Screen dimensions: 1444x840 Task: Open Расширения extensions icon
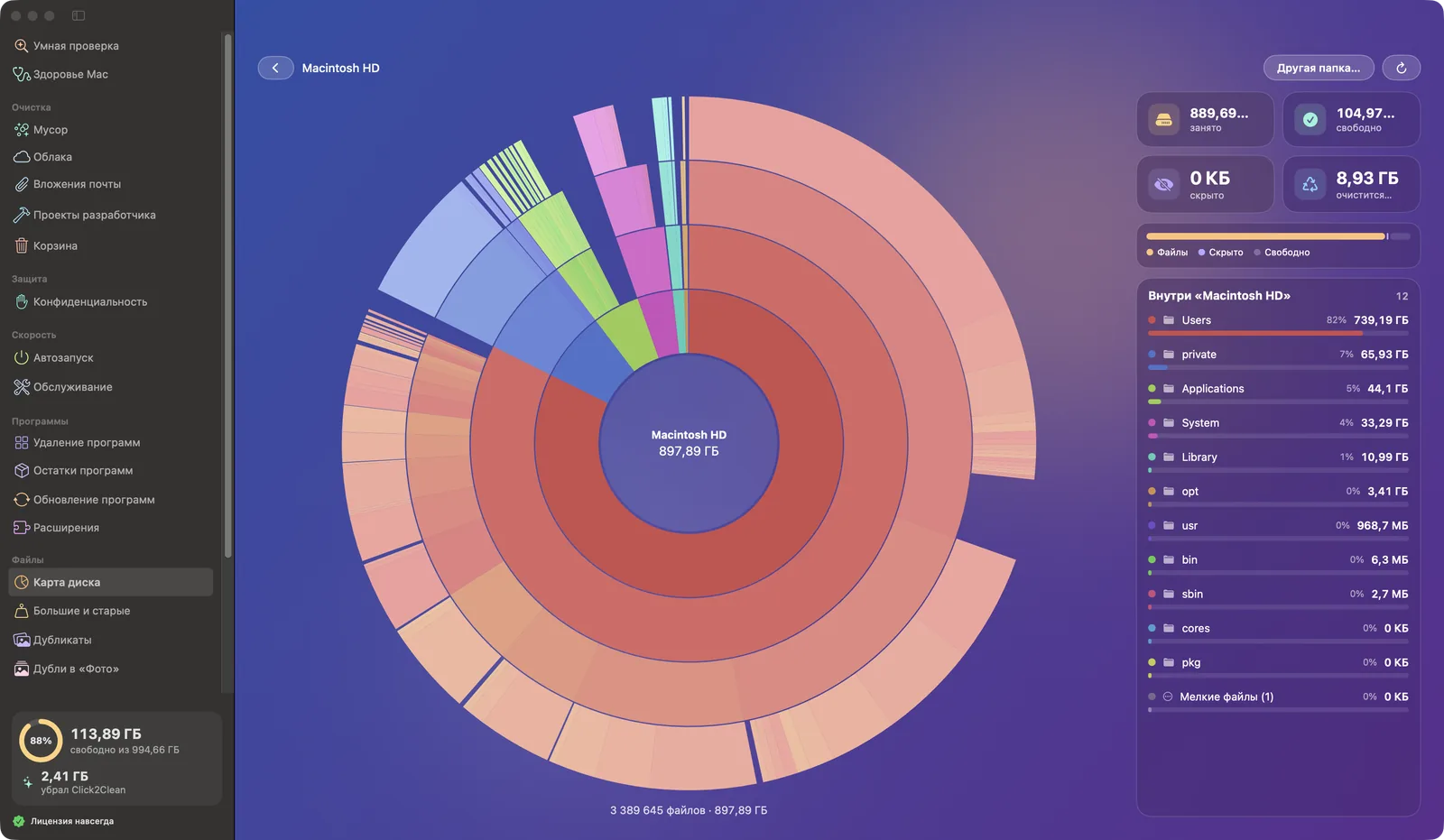tap(22, 527)
